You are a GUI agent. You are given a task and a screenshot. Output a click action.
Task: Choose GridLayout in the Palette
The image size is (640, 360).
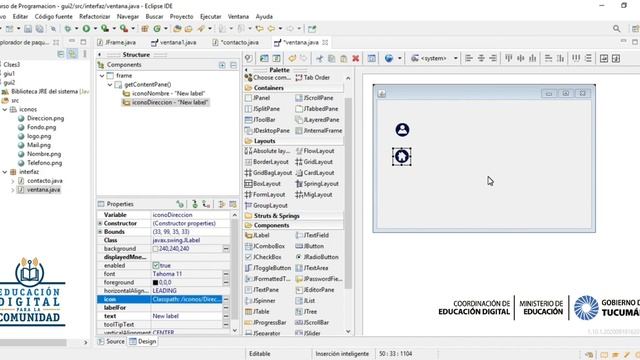pos(314,162)
